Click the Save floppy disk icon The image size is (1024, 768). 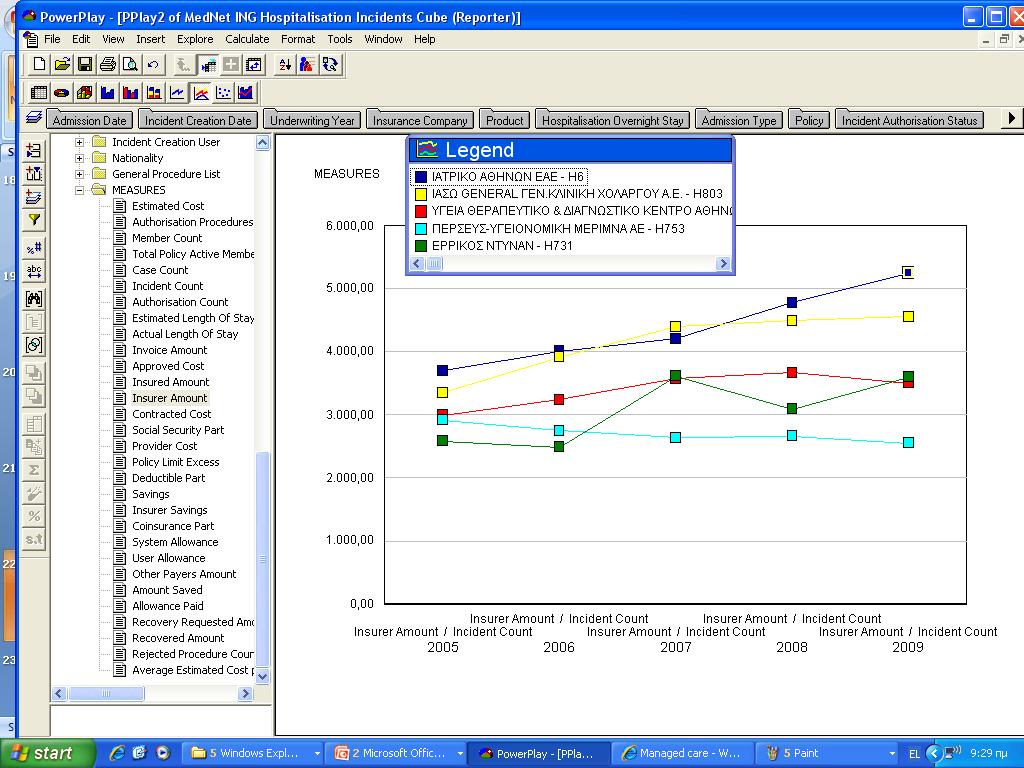pos(85,64)
